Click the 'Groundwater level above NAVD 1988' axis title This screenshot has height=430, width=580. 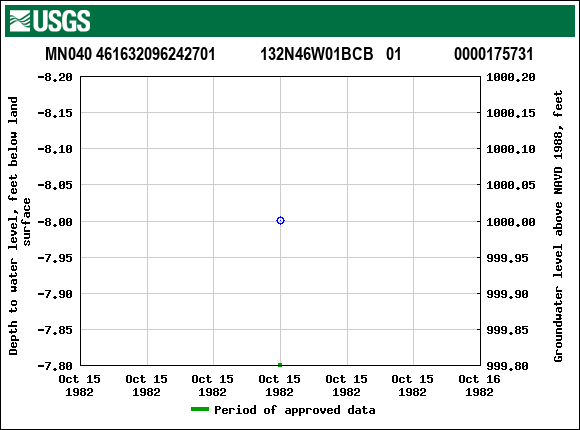(x=558, y=226)
